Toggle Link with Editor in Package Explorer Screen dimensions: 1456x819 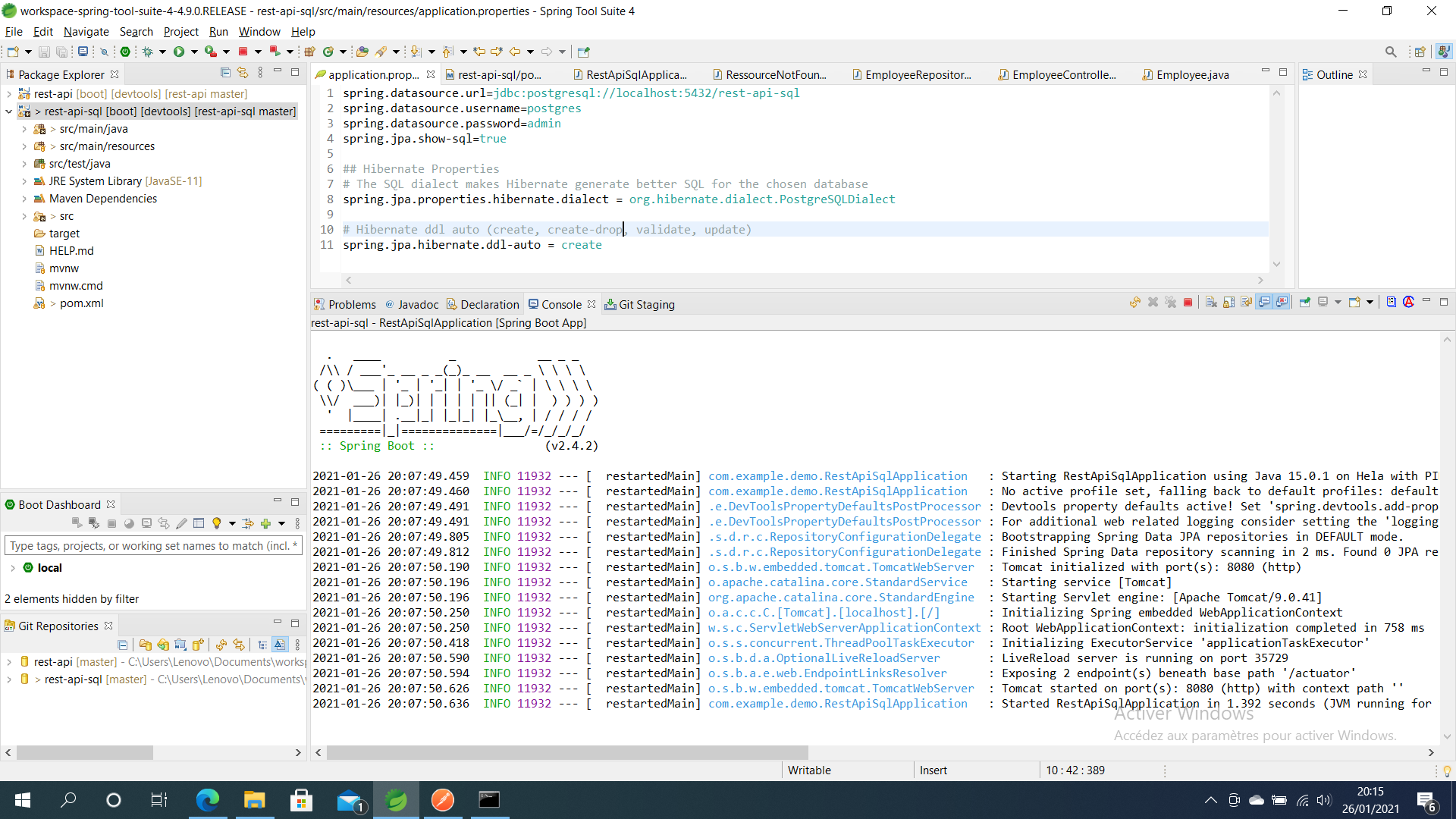click(x=243, y=73)
